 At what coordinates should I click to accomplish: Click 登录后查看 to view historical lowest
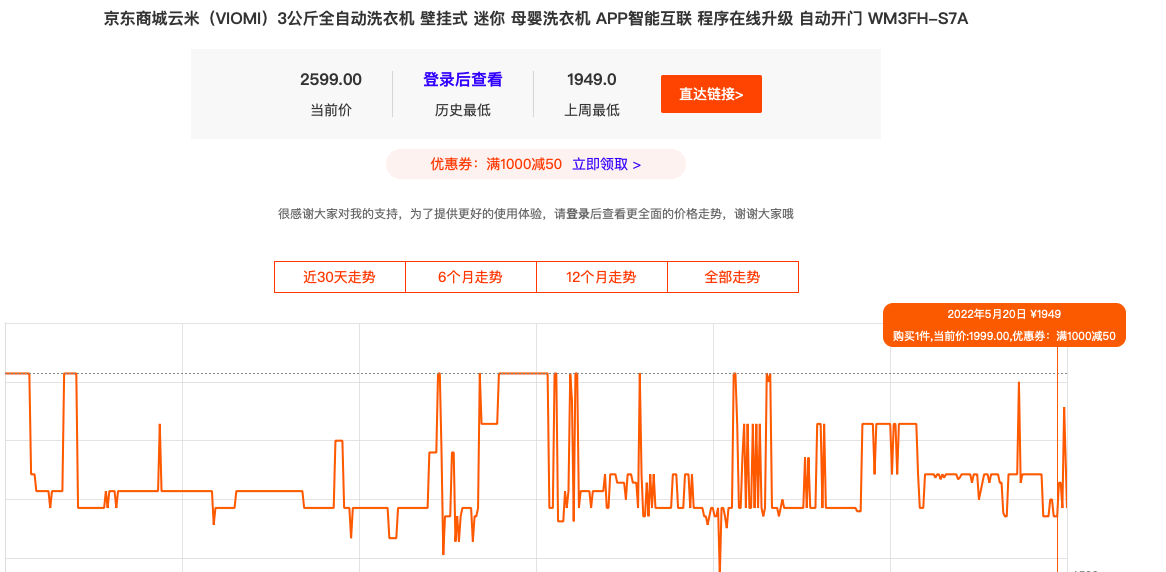[x=463, y=80]
